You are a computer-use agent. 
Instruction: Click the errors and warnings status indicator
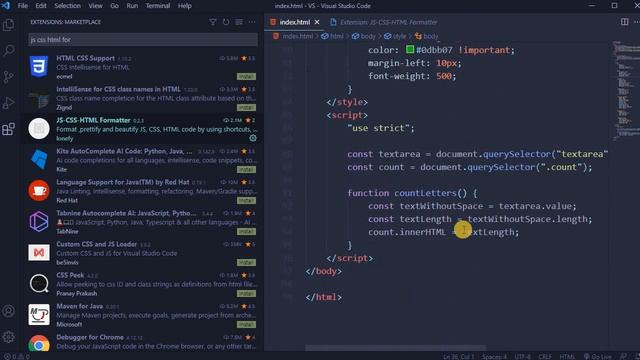[x=16, y=357]
